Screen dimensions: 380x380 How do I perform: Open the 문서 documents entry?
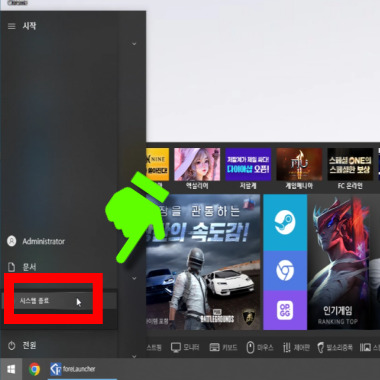pos(22,267)
